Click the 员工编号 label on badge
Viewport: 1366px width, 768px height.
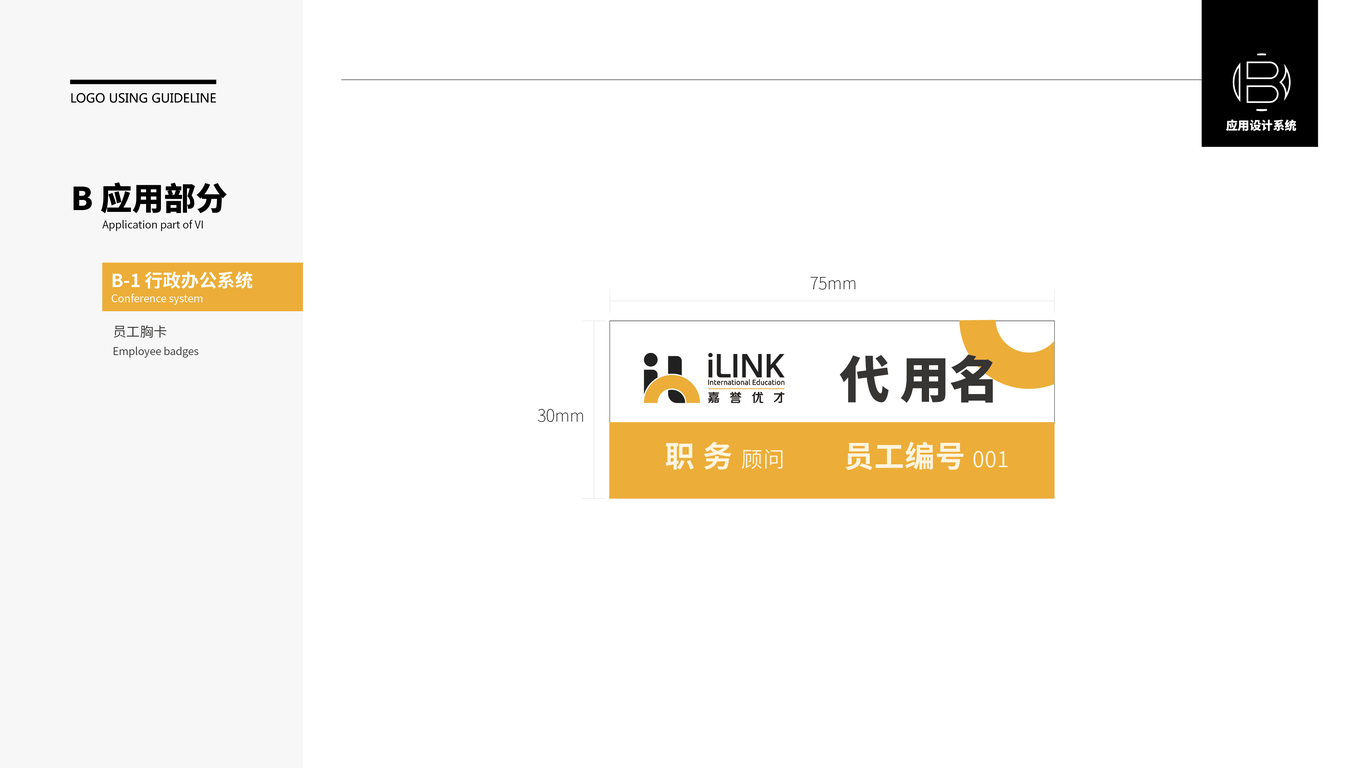tap(904, 457)
